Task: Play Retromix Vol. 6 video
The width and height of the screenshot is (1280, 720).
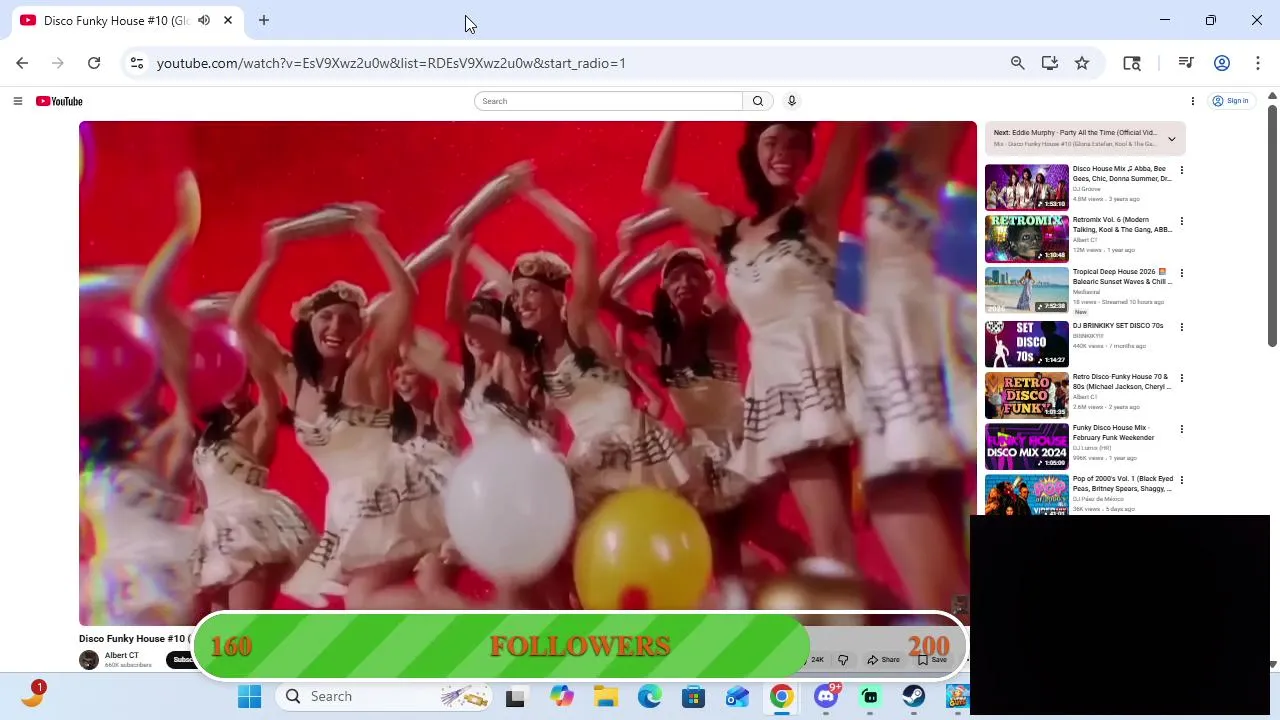Action: click(x=1027, y=238)
